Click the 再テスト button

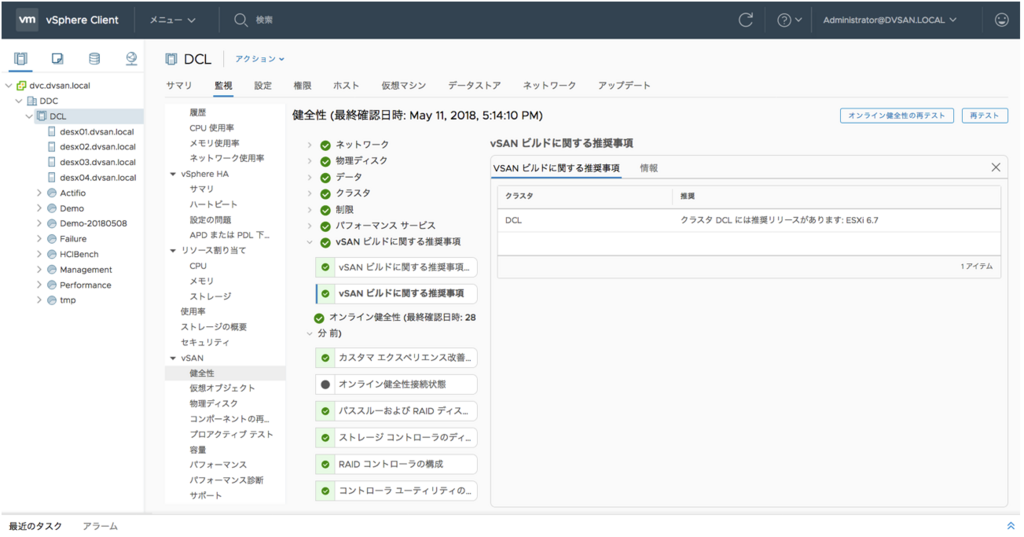[985, 116]
